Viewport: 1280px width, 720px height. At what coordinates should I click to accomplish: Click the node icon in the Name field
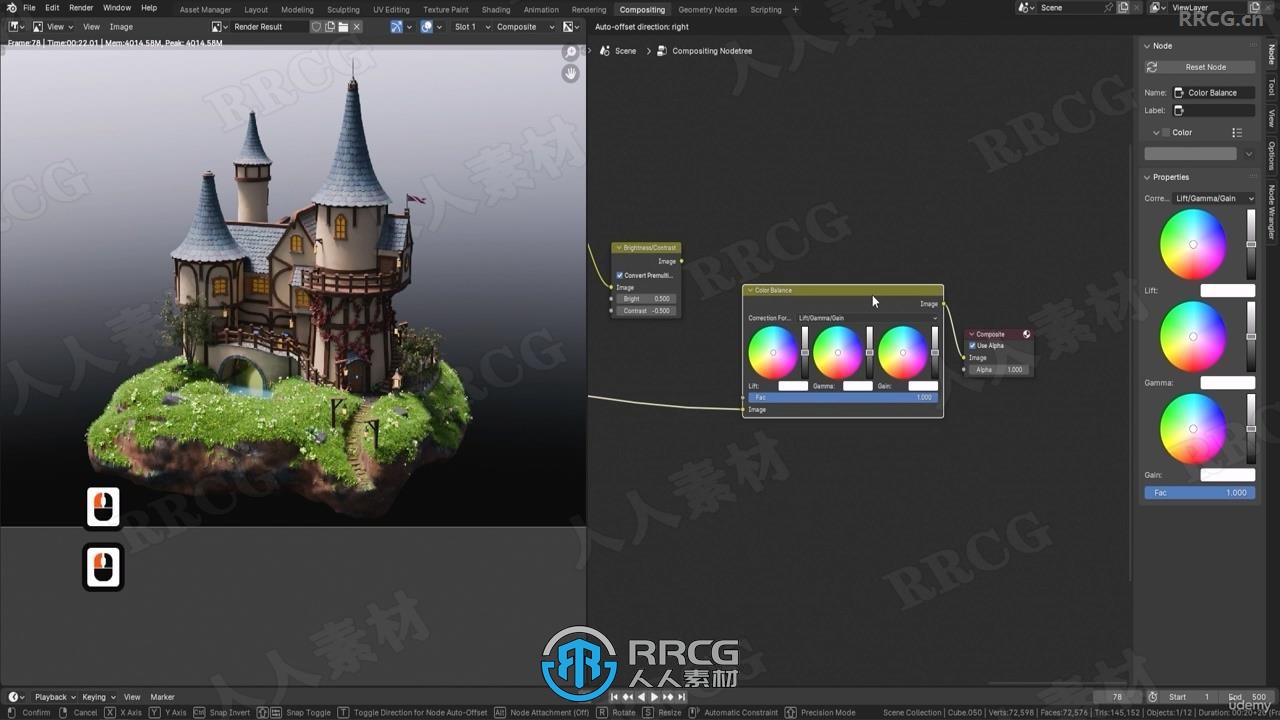tap(1179, 93)
